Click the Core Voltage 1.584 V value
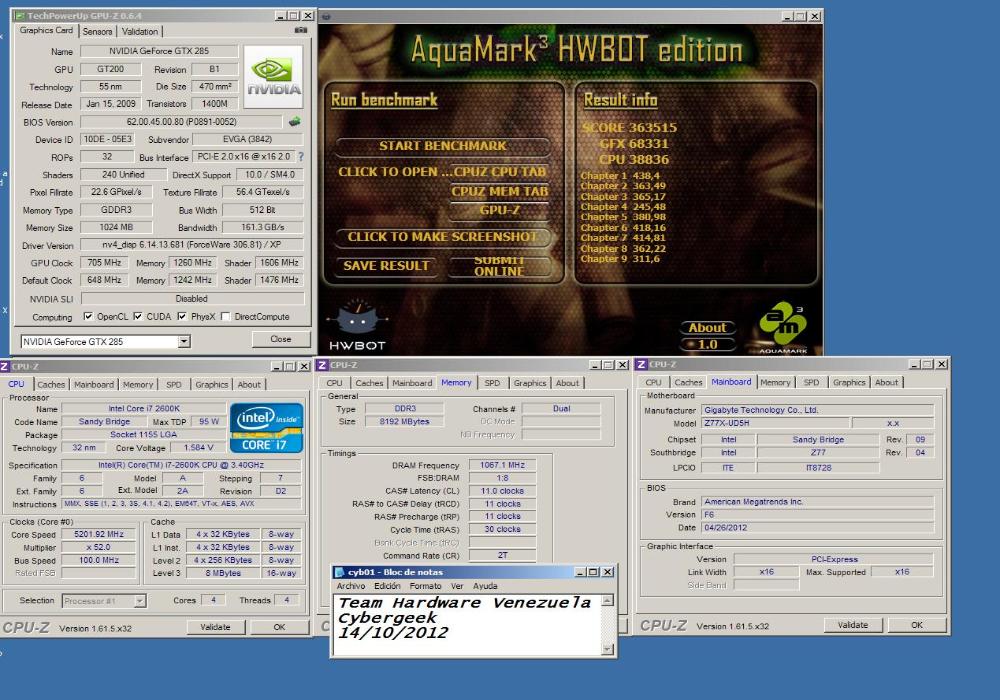Viewport: 1000px width, 700px height. click(198, 448)
